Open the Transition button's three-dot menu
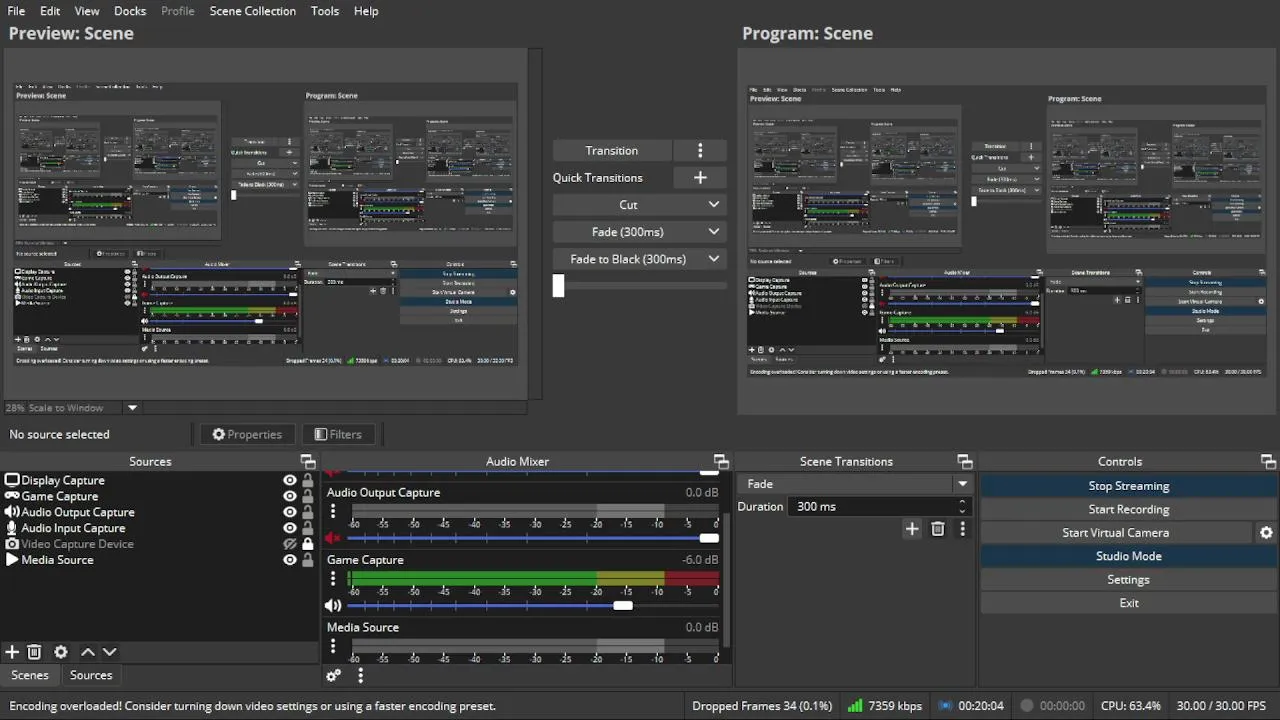Screen dimensions: 1280x720 700,150
